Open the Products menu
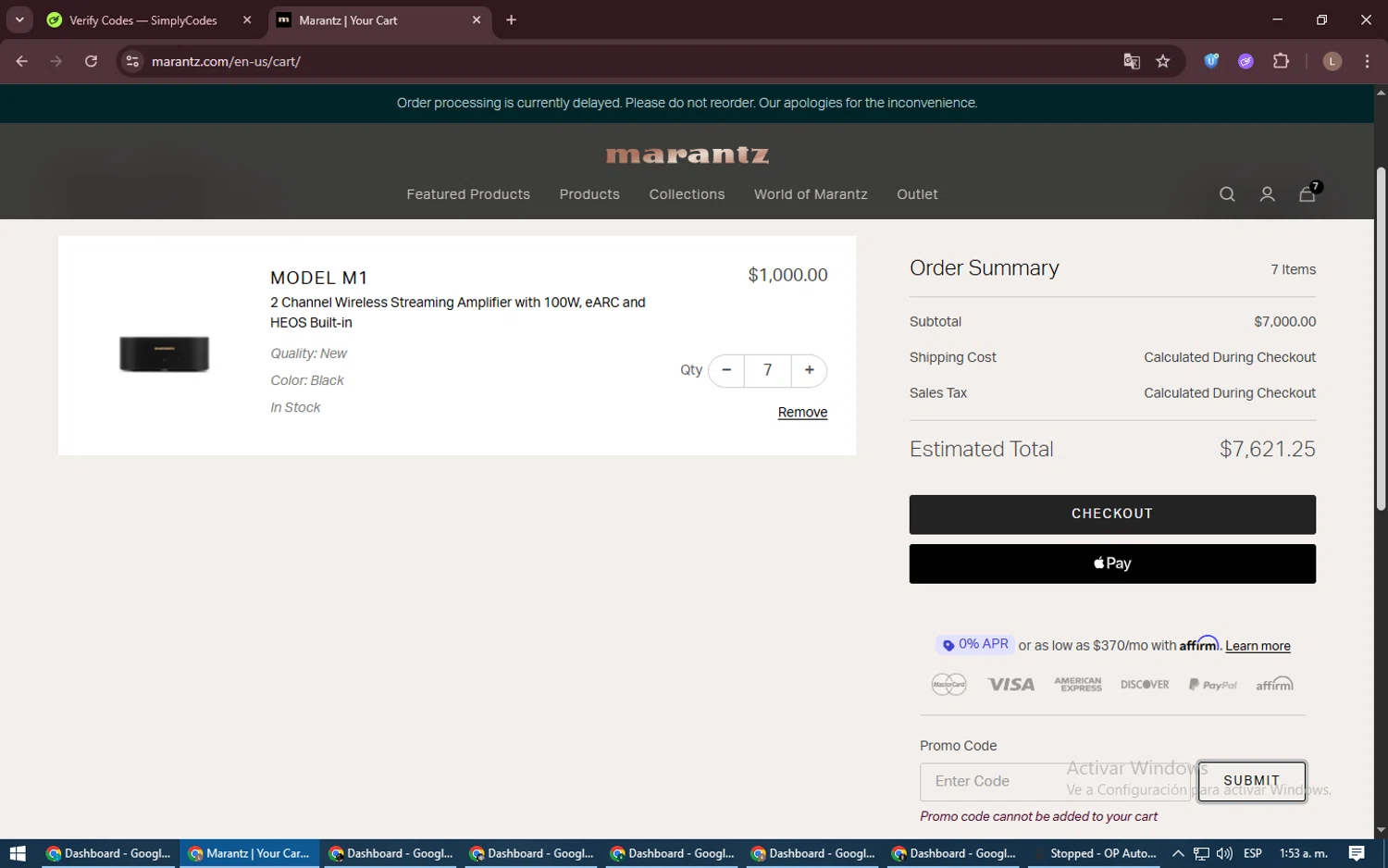This screenshot has width=1388, height=868. [x=589, y=194]
